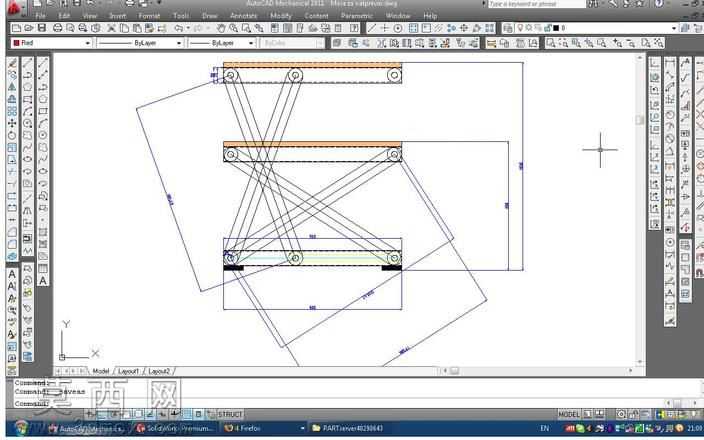
Task: Open the Help menu
Action: click(430, 16)
